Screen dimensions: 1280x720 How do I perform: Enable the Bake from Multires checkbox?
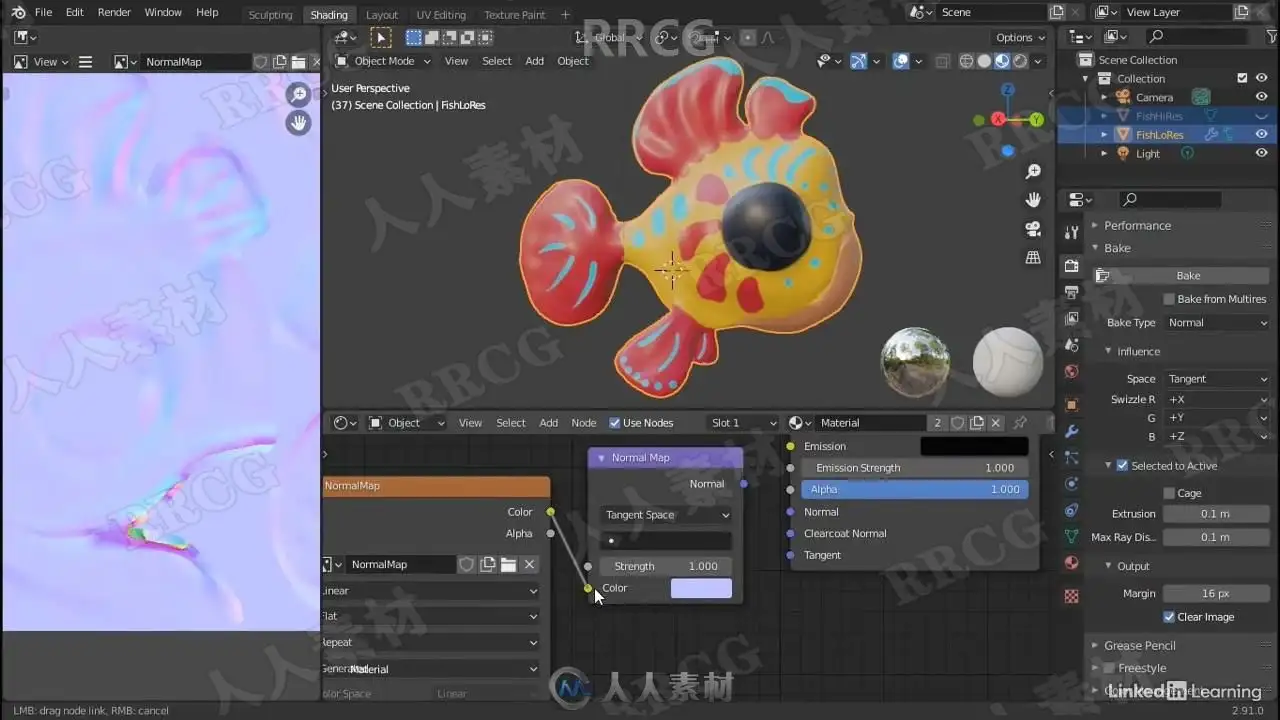[x=1169, y=299]
